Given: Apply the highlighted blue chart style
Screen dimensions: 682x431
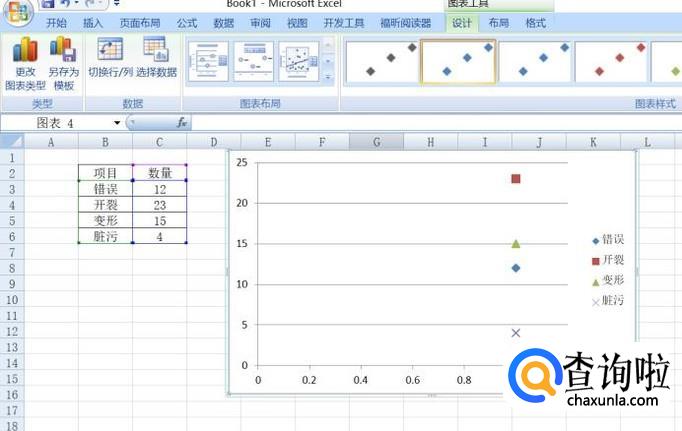Looking at the screenshot, I should pos(458,61).
